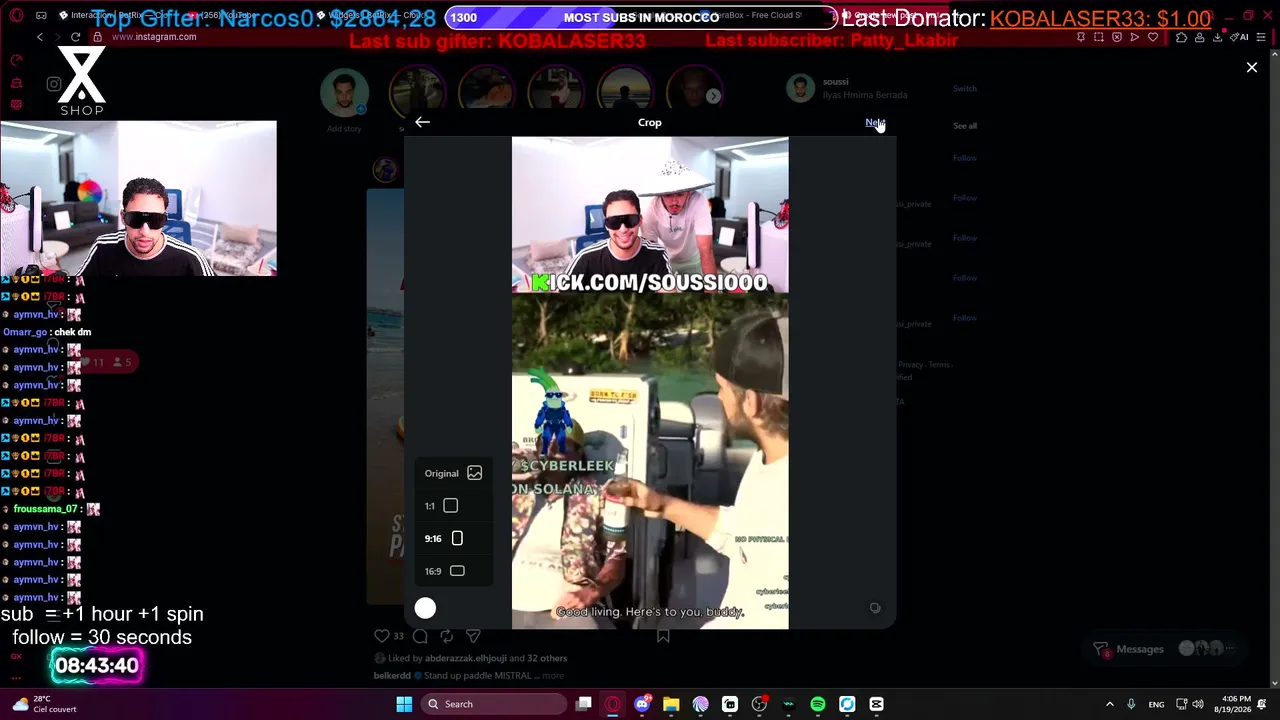Image resolution: width=1280 pixels, height=720 pixels.
Task: Open Spotify from the taskbar
Action: (818, 704)
